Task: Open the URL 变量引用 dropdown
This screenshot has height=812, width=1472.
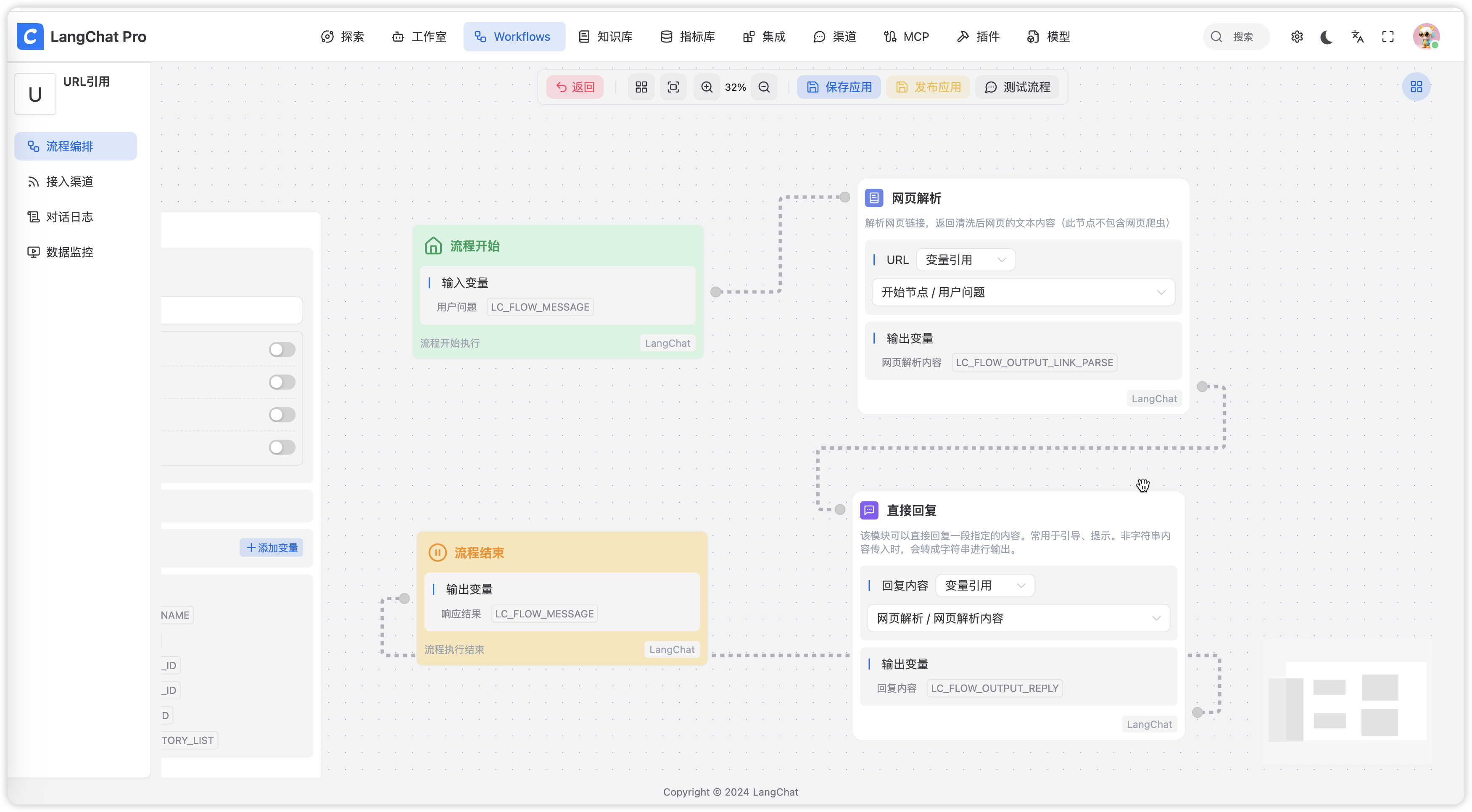Action: click(x=965, y=260)
